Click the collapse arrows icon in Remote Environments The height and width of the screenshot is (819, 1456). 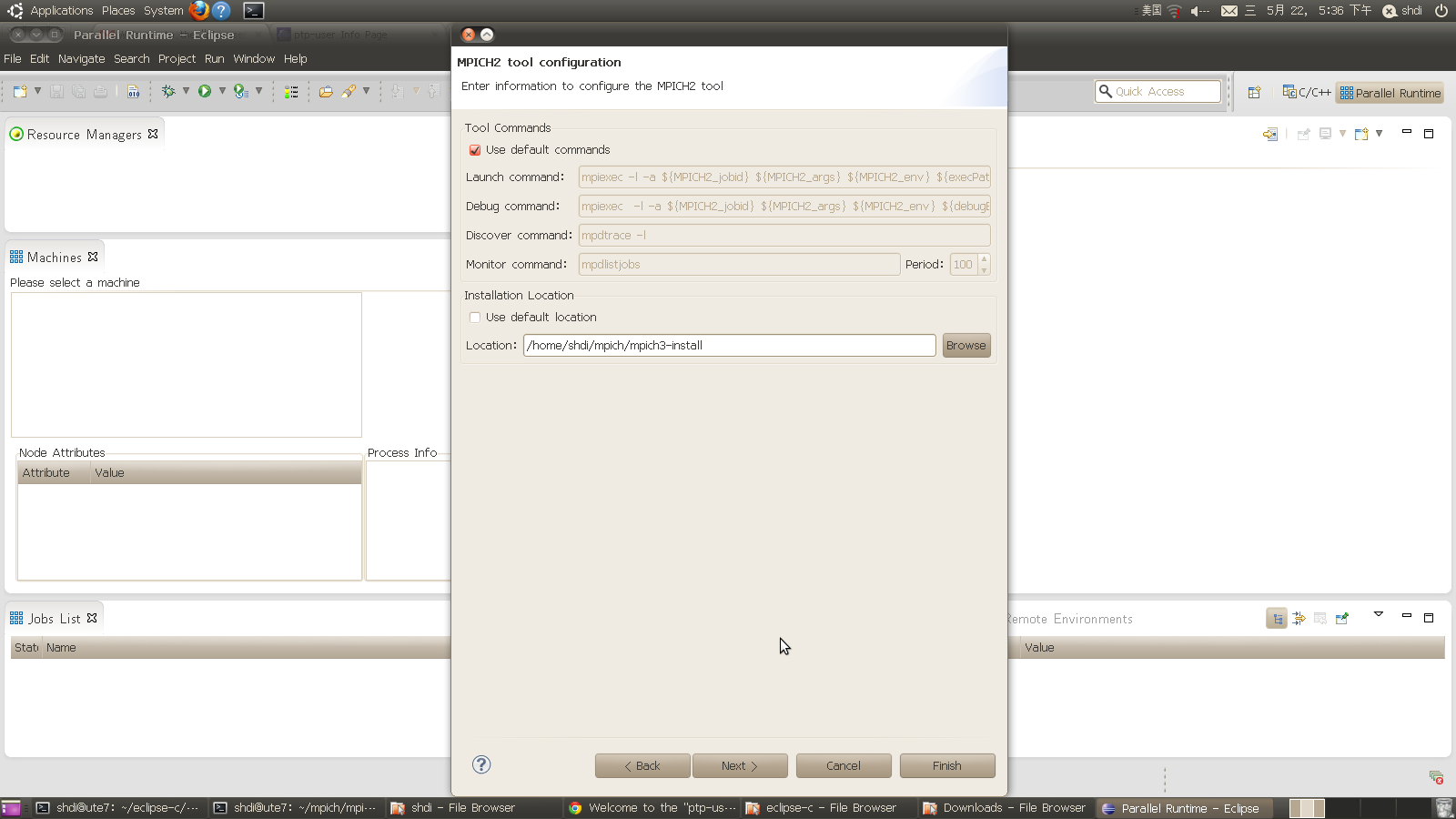coord(1299,619)
